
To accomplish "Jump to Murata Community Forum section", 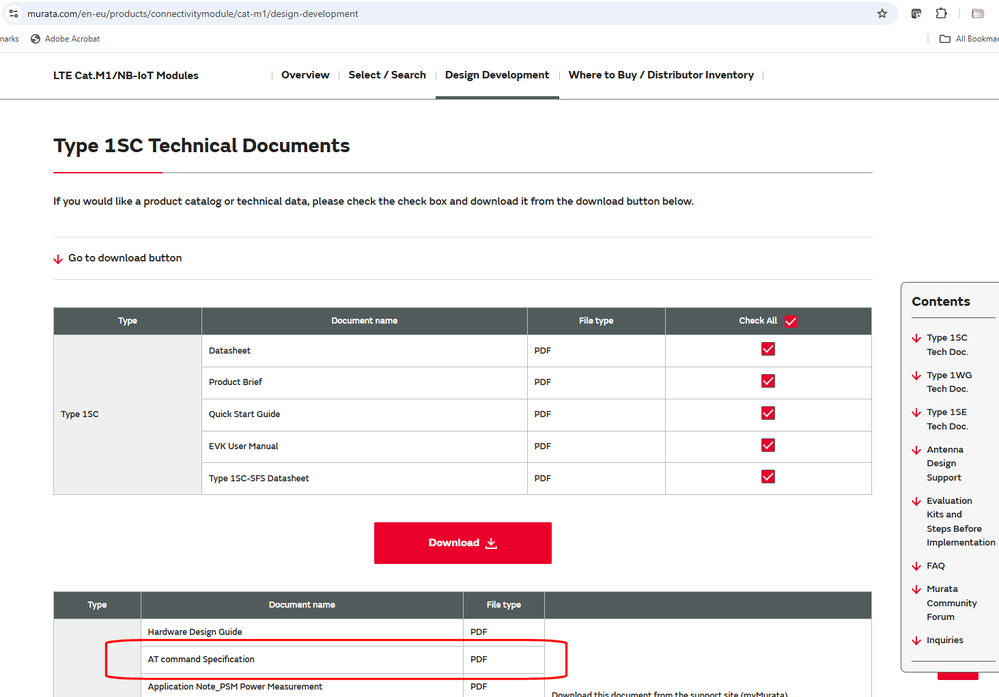I will pyautogui.click(x=952, y=603).
